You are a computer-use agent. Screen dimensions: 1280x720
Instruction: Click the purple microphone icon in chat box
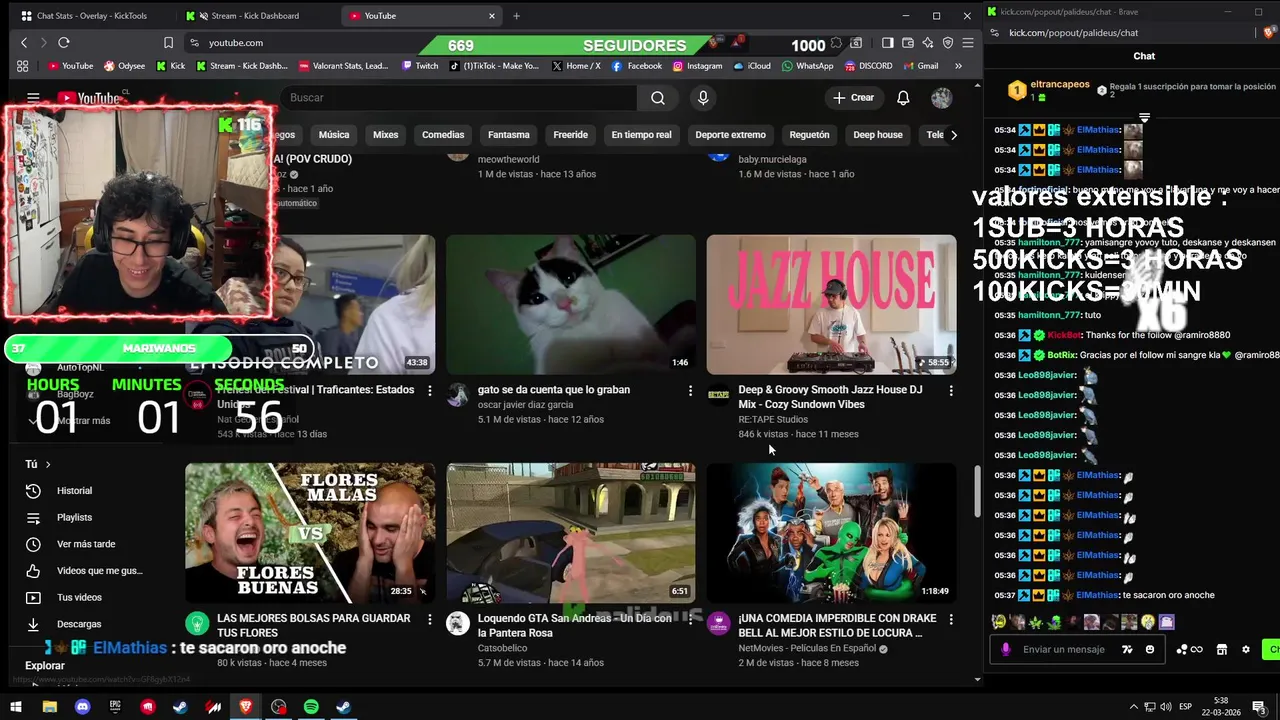1006,650
